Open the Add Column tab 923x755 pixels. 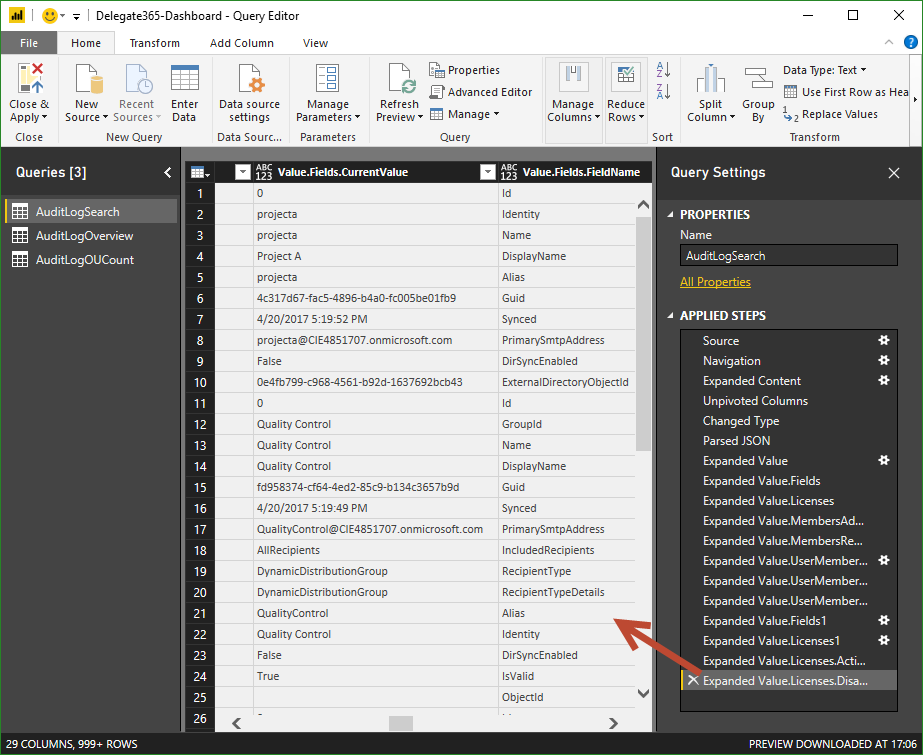tap(241, 43)
